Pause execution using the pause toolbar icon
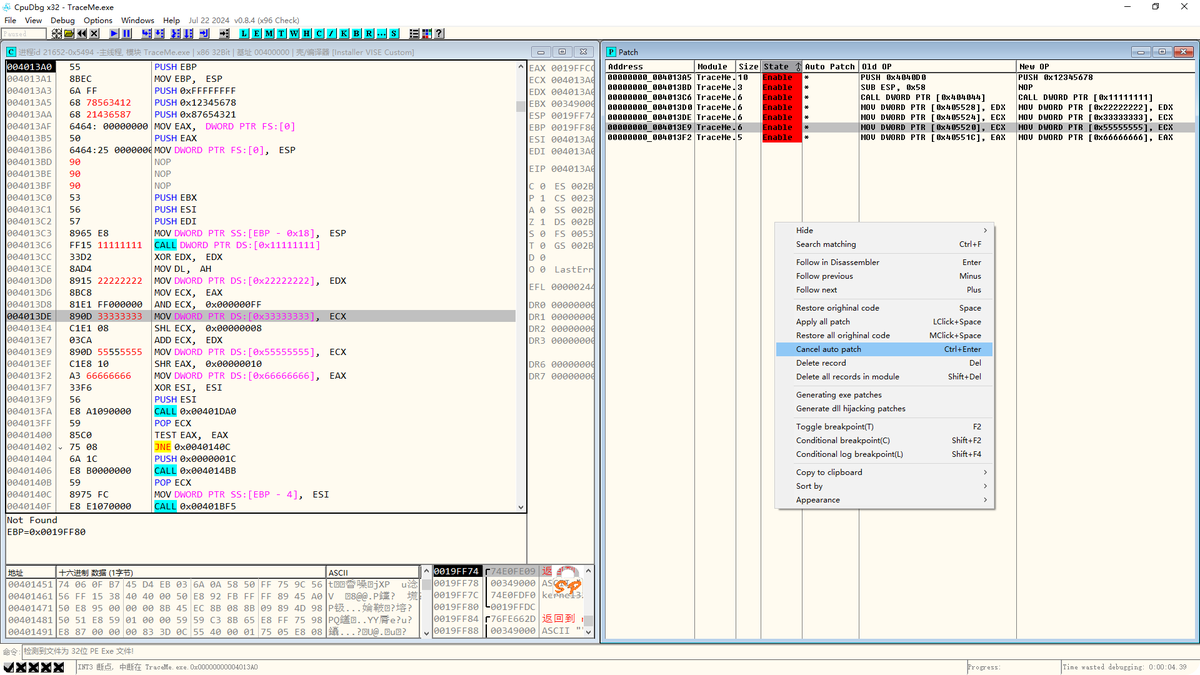1200x675 pixels. coord(127,33)
